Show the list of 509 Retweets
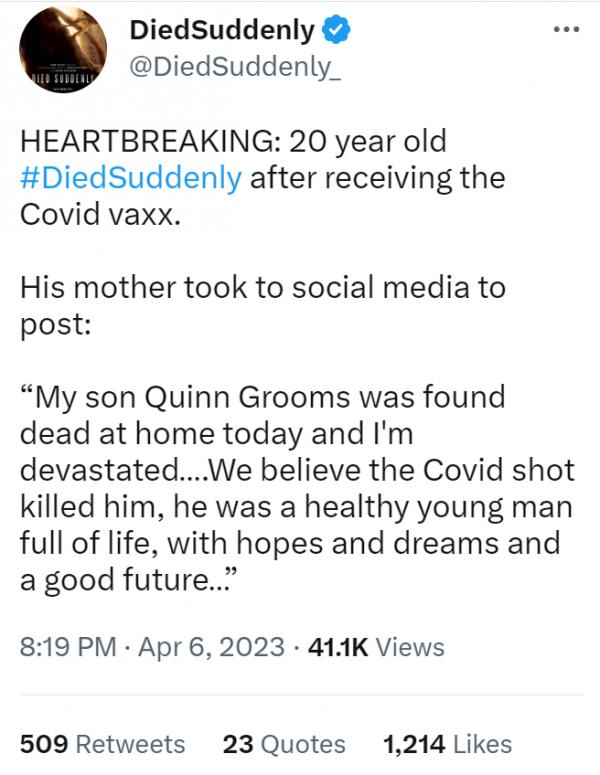The image size is (600, 775). click(102, 744)
